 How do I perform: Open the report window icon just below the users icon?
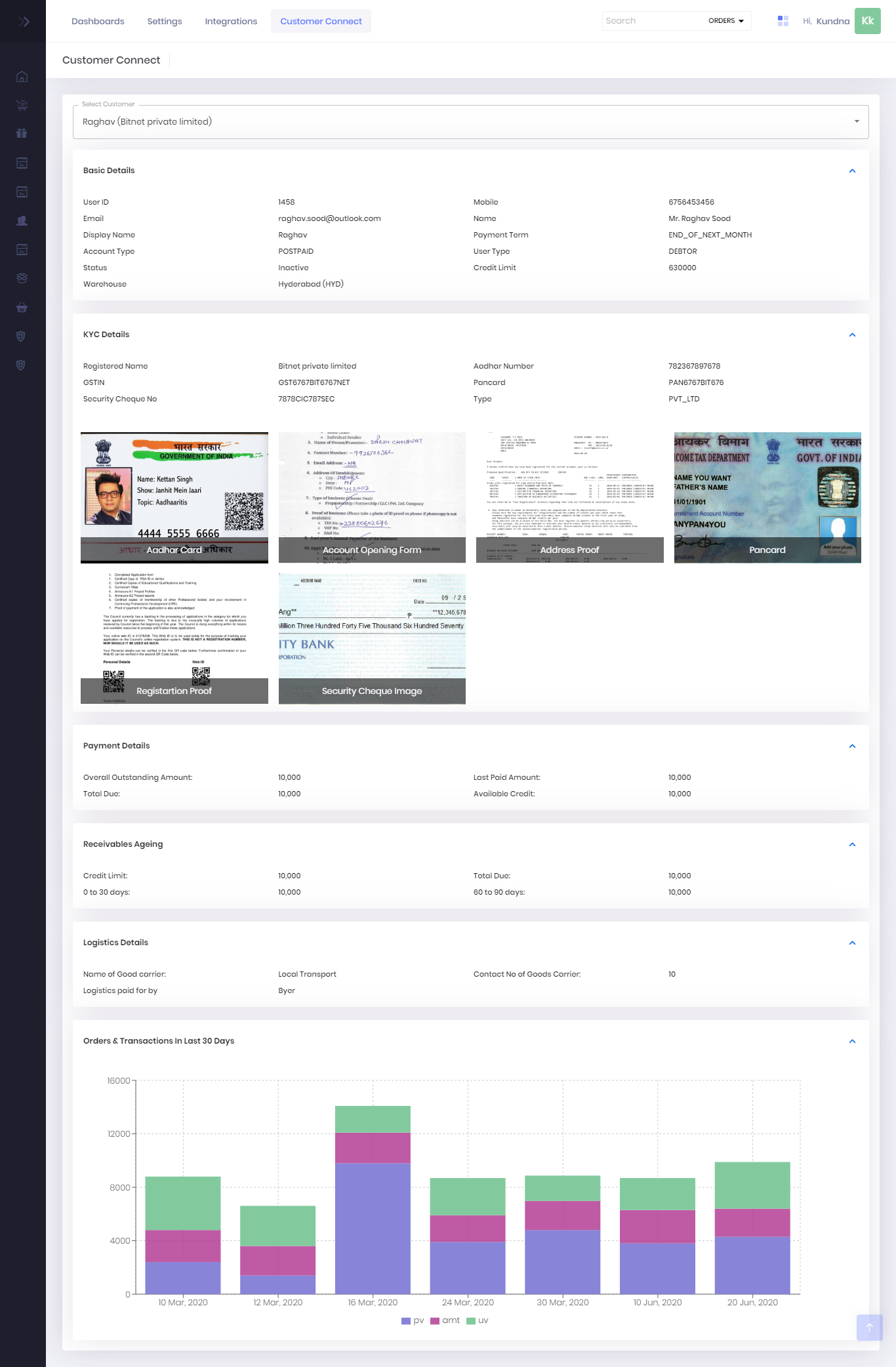(22, 249)
